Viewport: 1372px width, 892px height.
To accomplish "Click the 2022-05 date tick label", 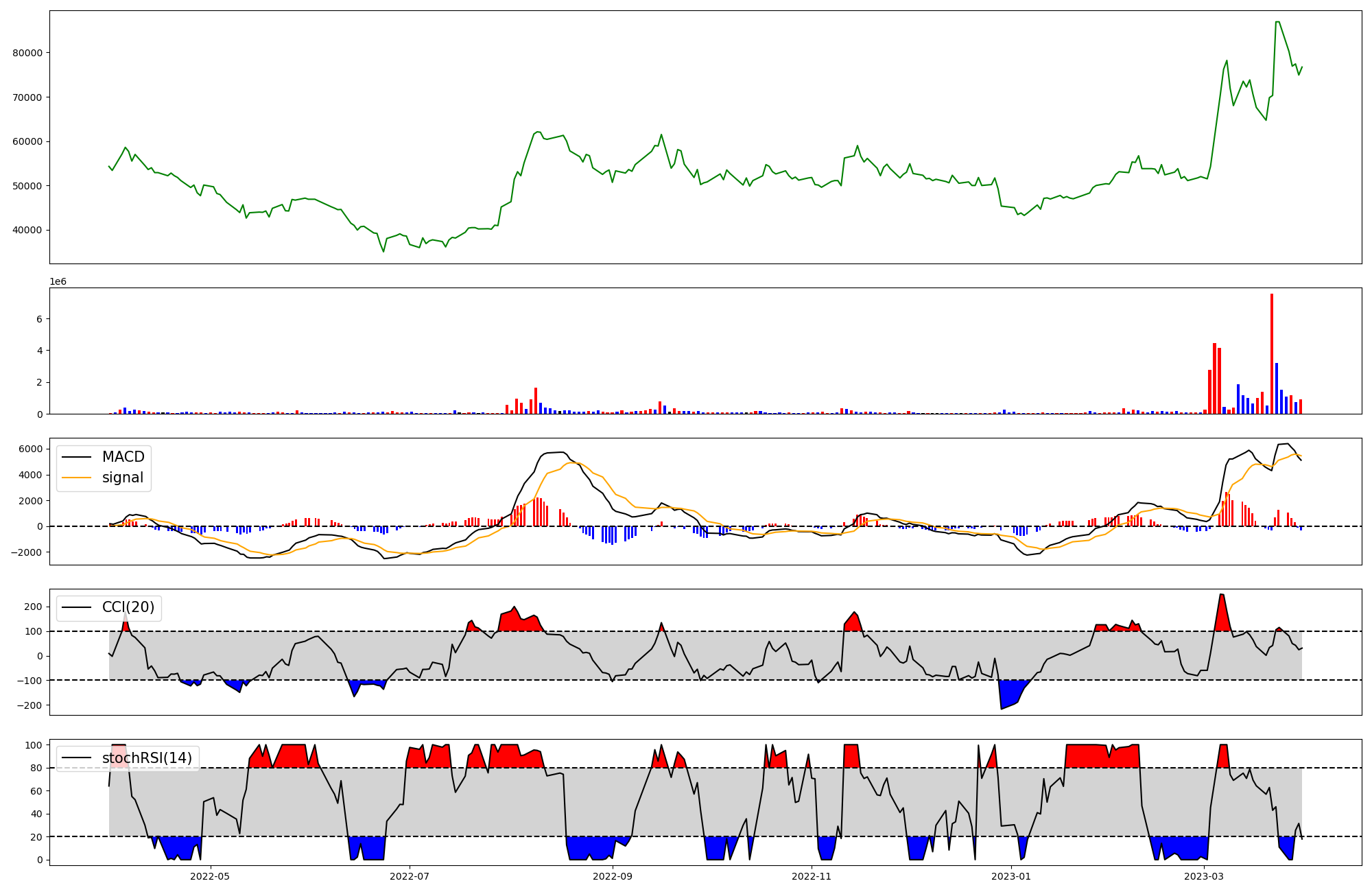I will click(x=210, y=876).
